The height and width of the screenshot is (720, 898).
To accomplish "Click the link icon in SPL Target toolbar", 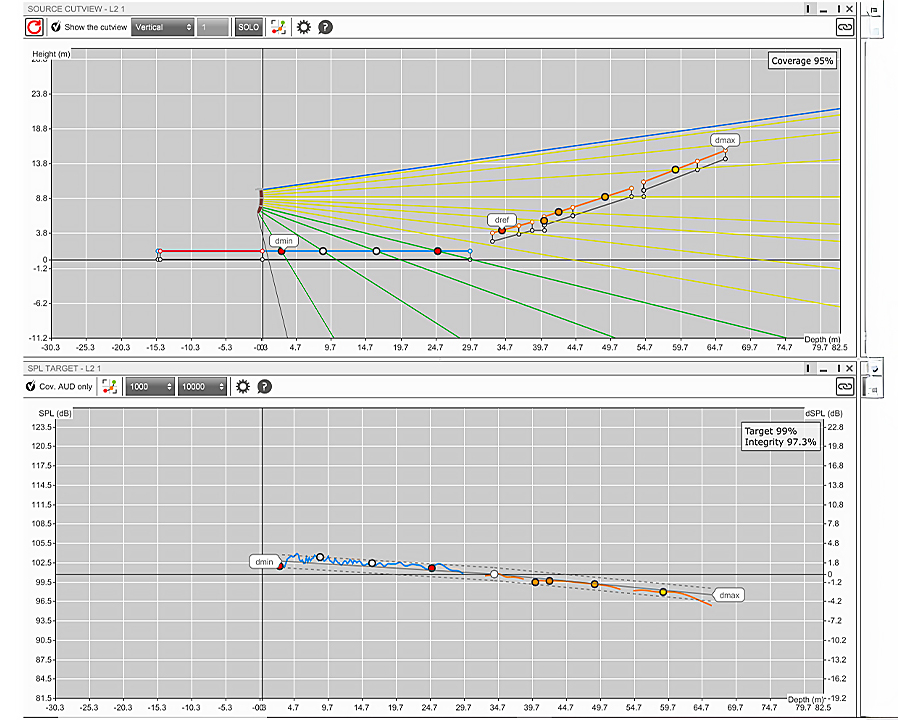I will 843,386.
